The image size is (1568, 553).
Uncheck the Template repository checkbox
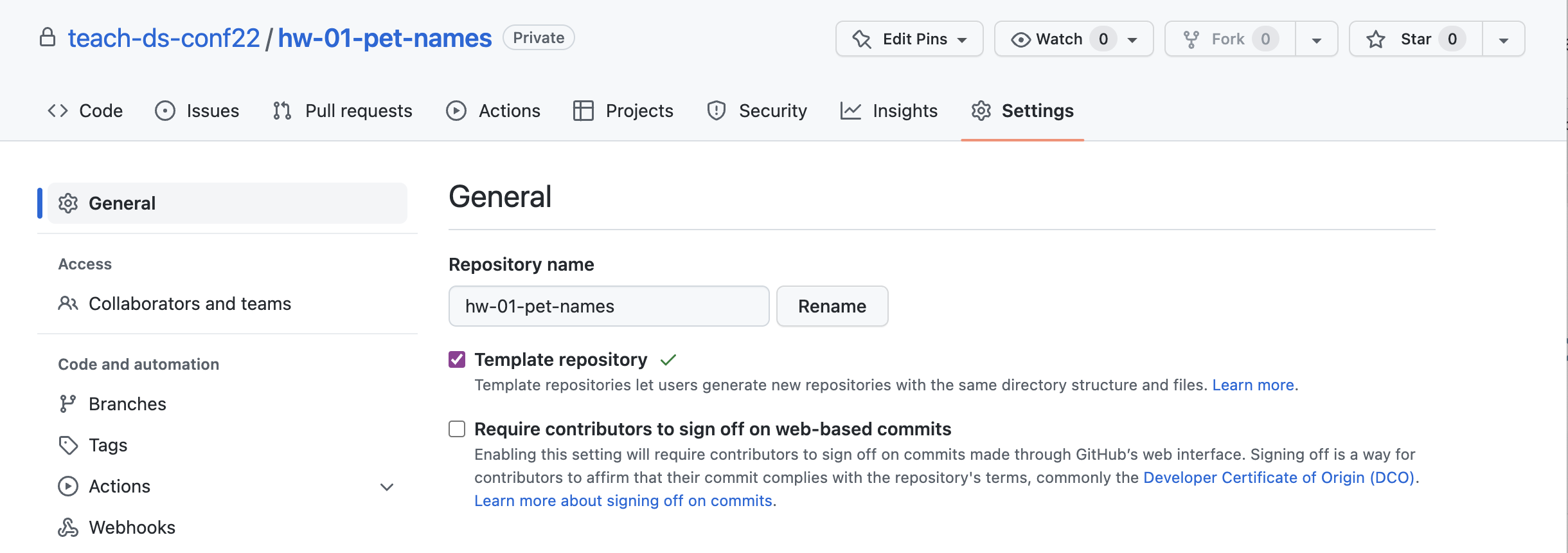point(457,359)
